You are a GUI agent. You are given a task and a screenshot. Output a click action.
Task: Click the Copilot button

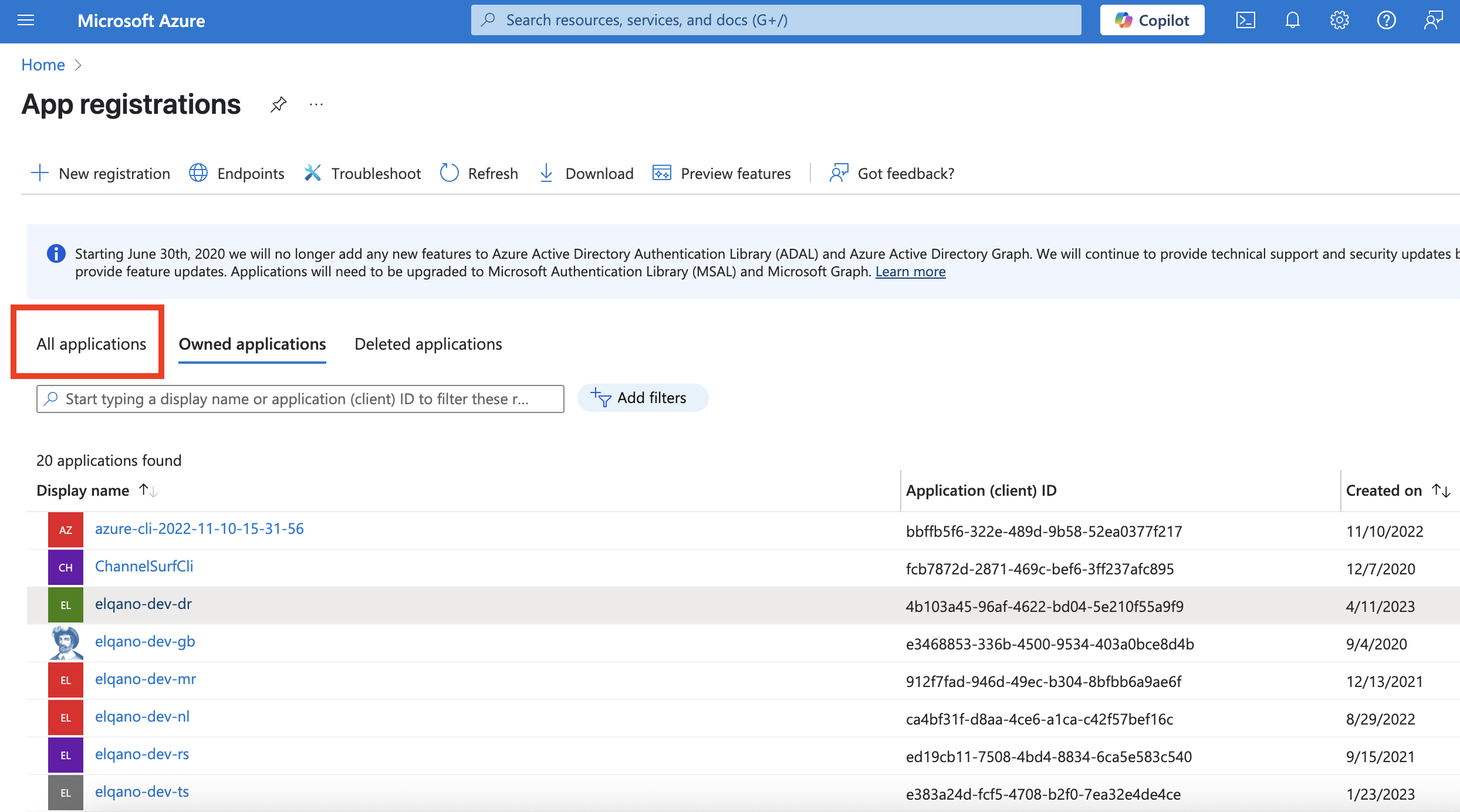(1152, 21)
